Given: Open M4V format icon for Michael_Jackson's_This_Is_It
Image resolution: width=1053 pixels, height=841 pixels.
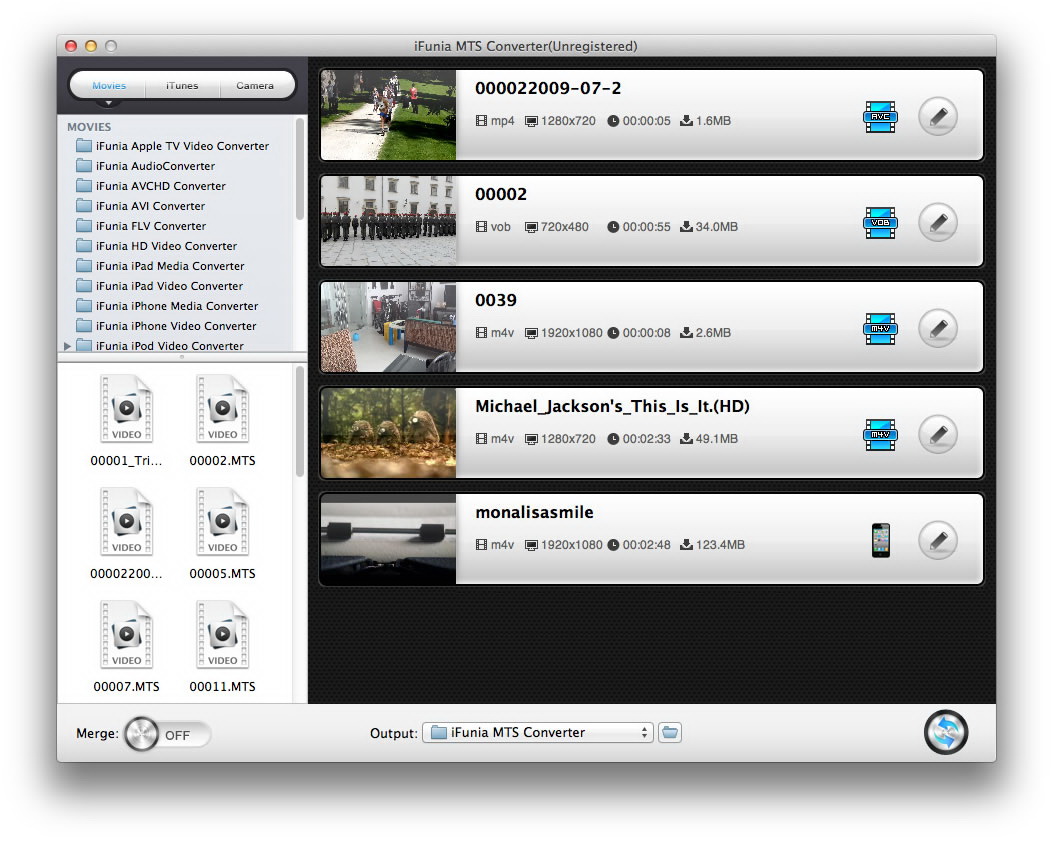Looking at the screenshot, I should pos(880,435).
